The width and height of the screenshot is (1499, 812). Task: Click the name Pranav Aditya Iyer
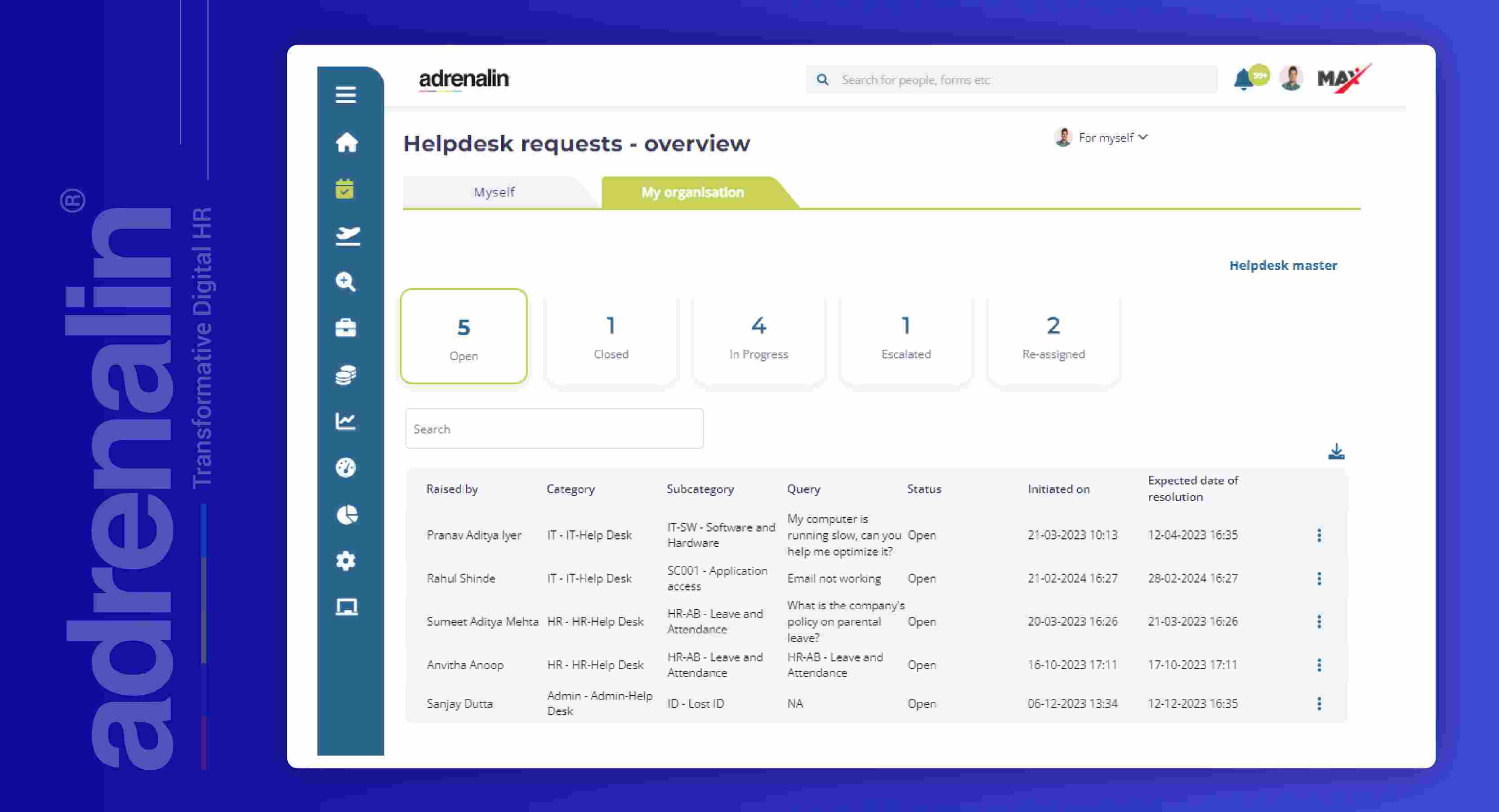pyautogui.click(x=474, y=535)
